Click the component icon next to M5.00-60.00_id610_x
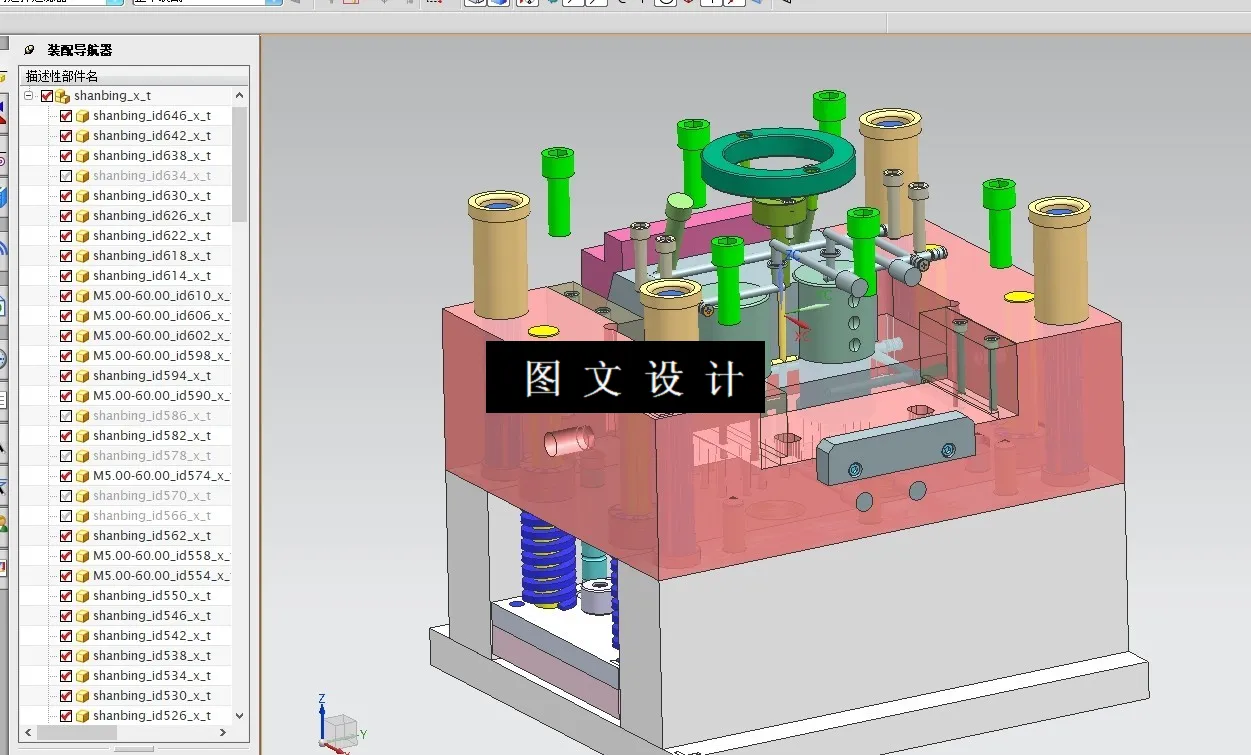1251x755 pixels. pyautogui.click(x=81, y=295)
